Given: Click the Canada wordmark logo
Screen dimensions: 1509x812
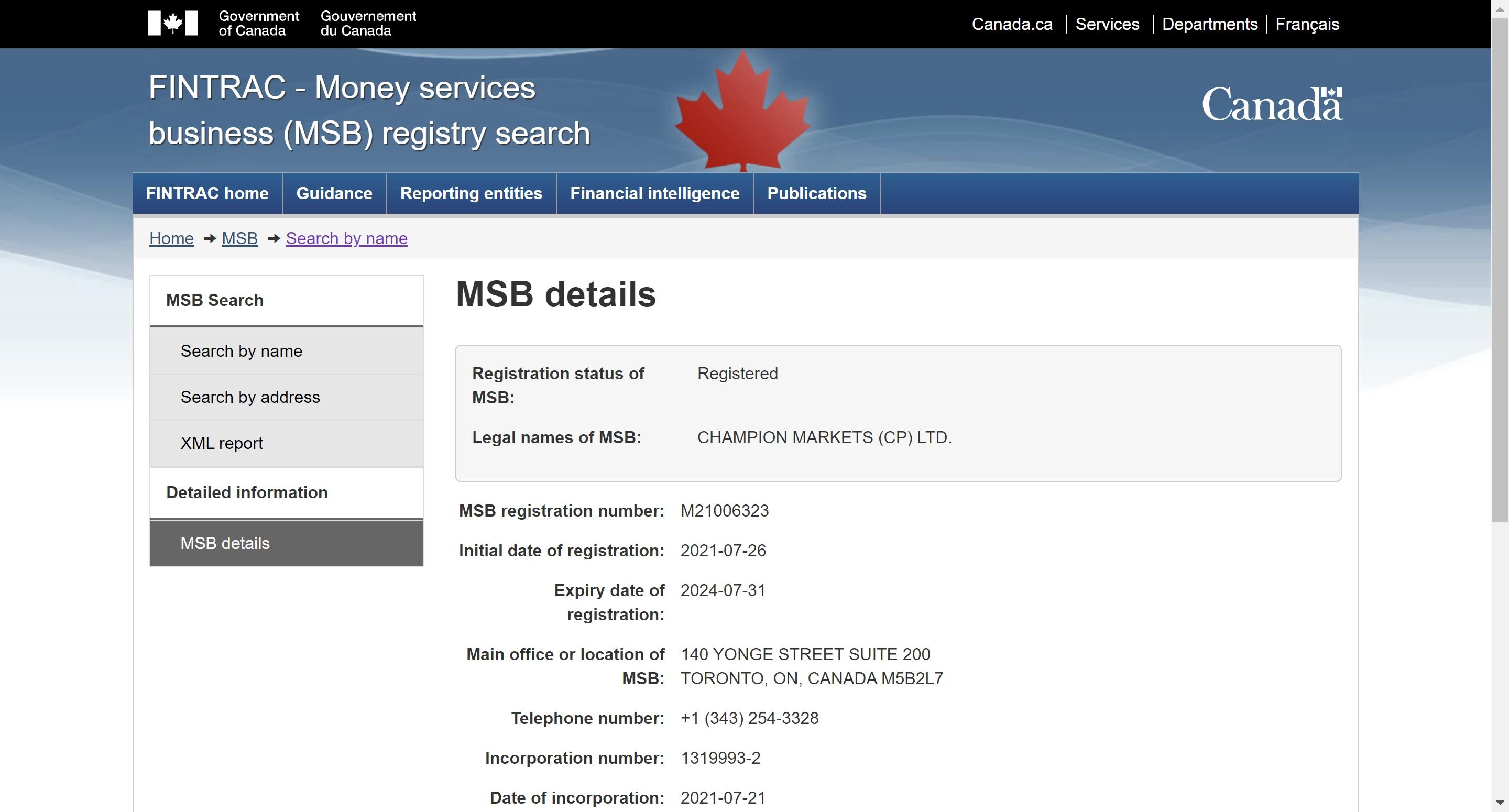Looking at the screenshot, I should (x=1272, y=104).
